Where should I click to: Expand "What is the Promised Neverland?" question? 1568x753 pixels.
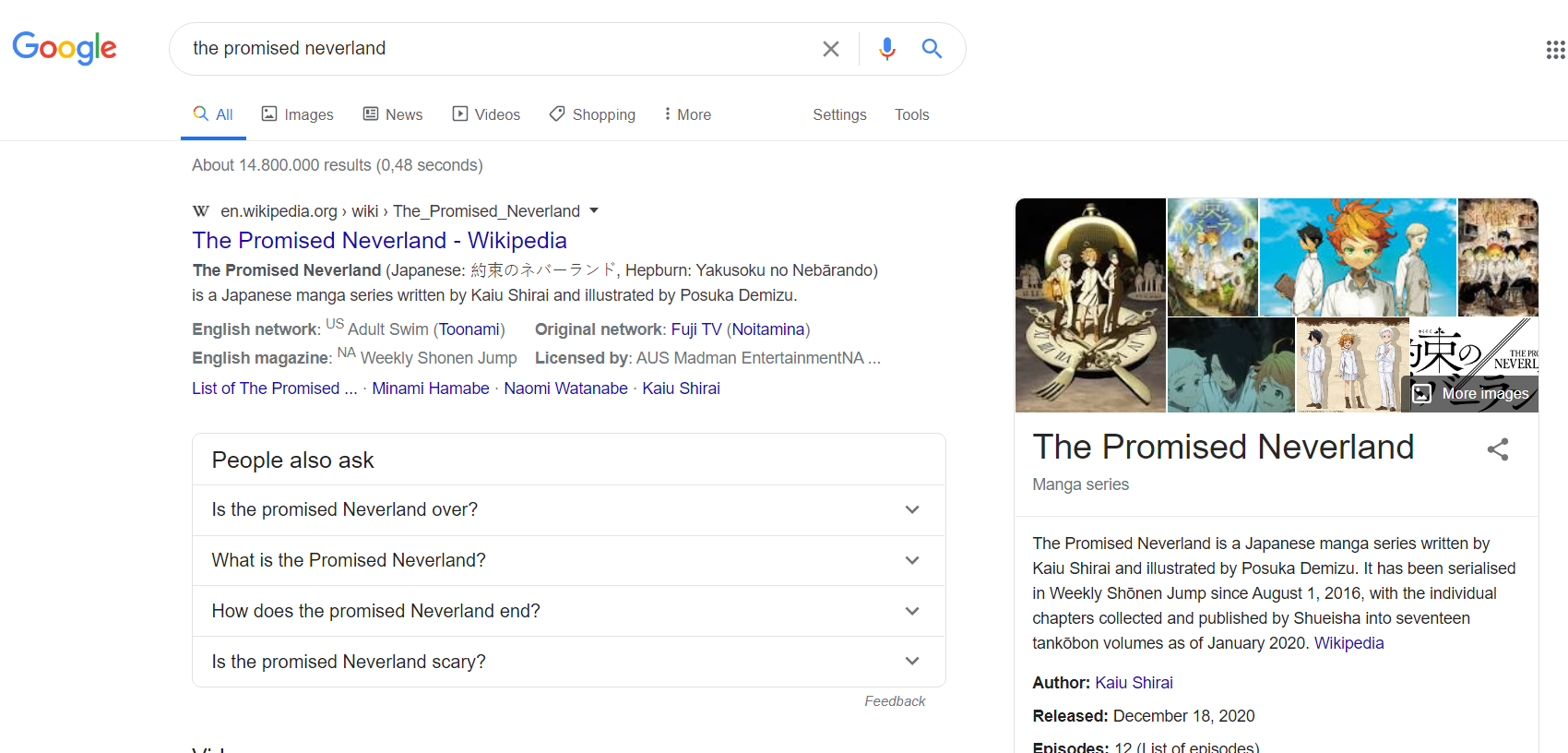pyautogui.click(x=569, y=561)
